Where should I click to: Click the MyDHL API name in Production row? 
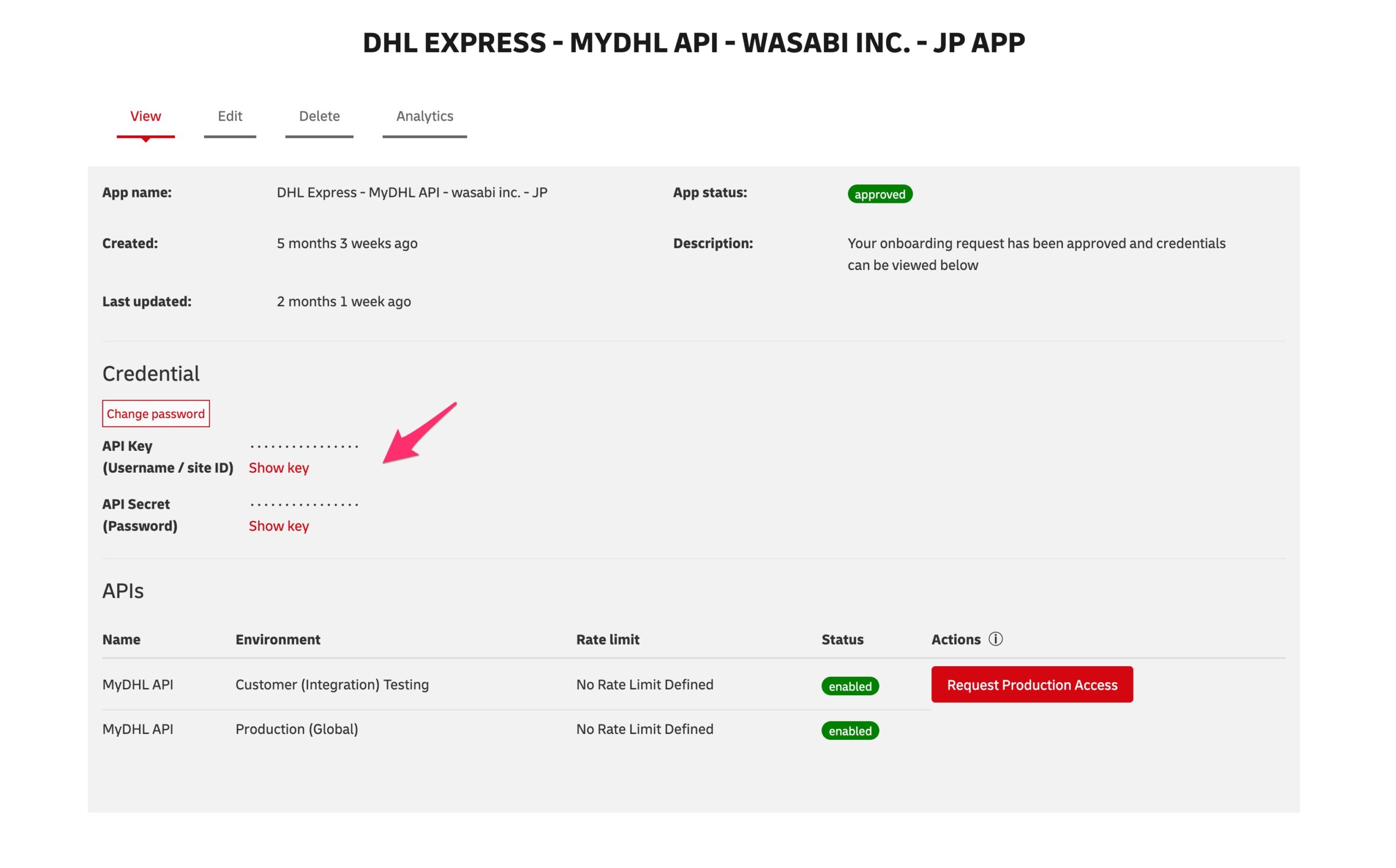click(x=137, y=728)
